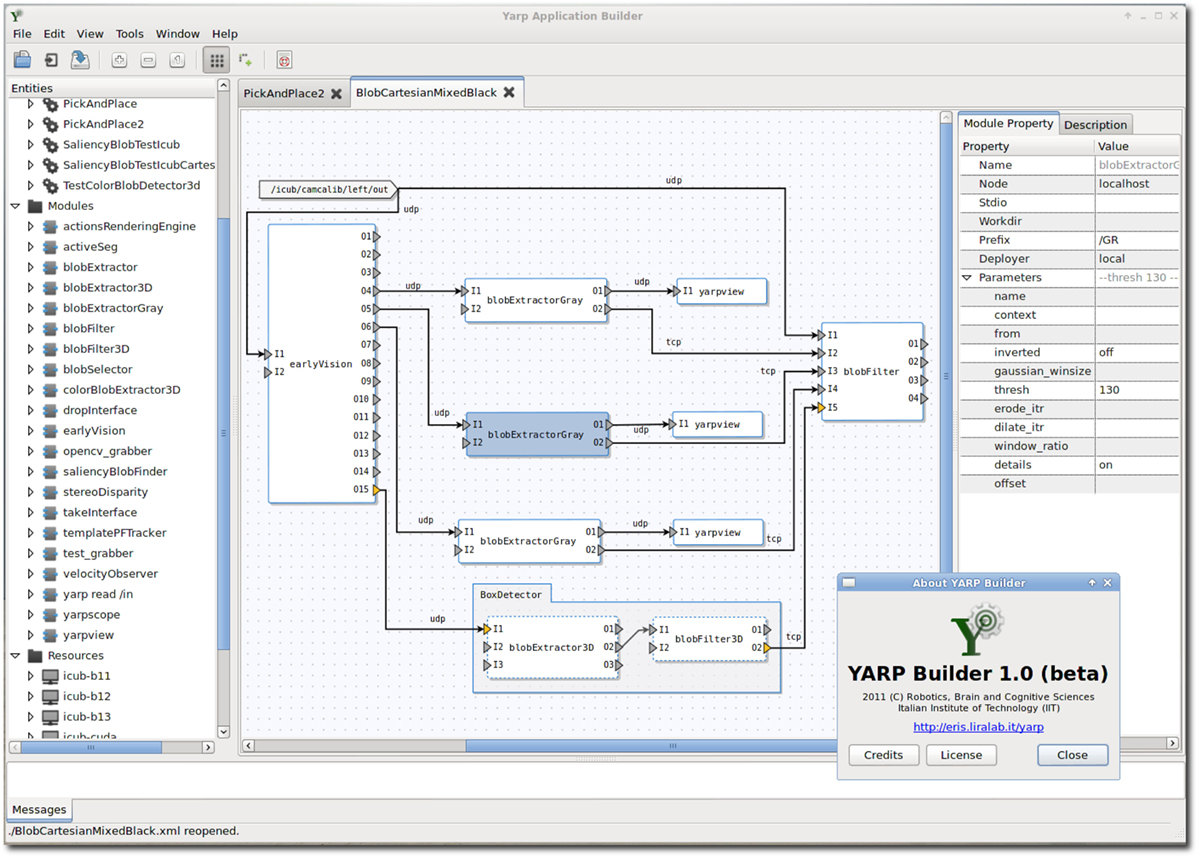Click the icub-b13 computer icon
The image size is (1199, 858).
[50, 717]
